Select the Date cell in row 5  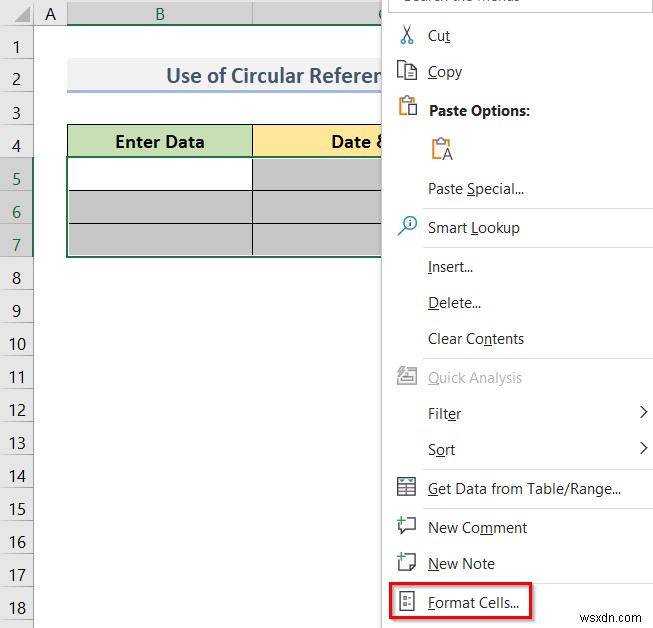point(317,174)
